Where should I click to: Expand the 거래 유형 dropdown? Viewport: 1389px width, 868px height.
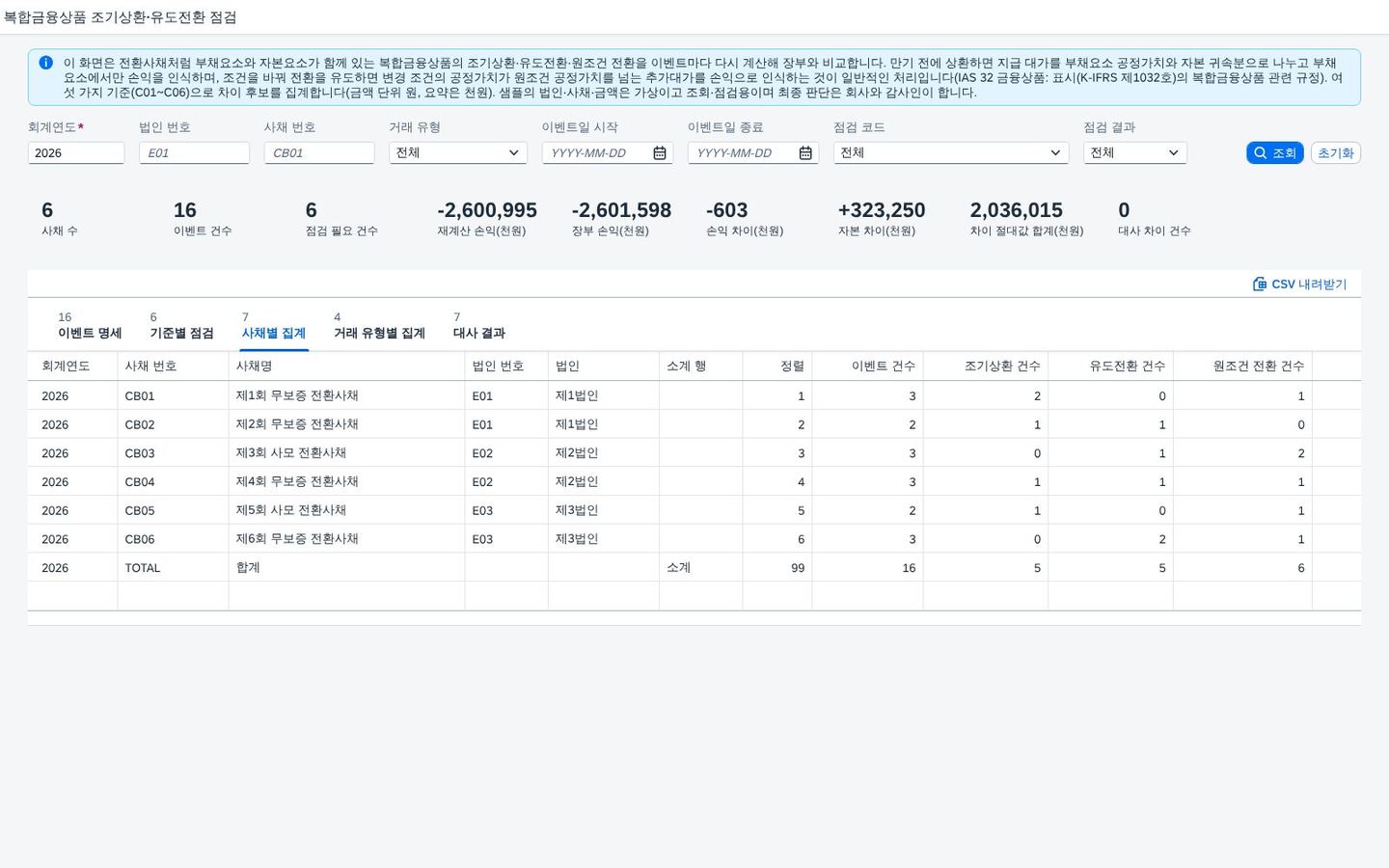click(513, 153)
